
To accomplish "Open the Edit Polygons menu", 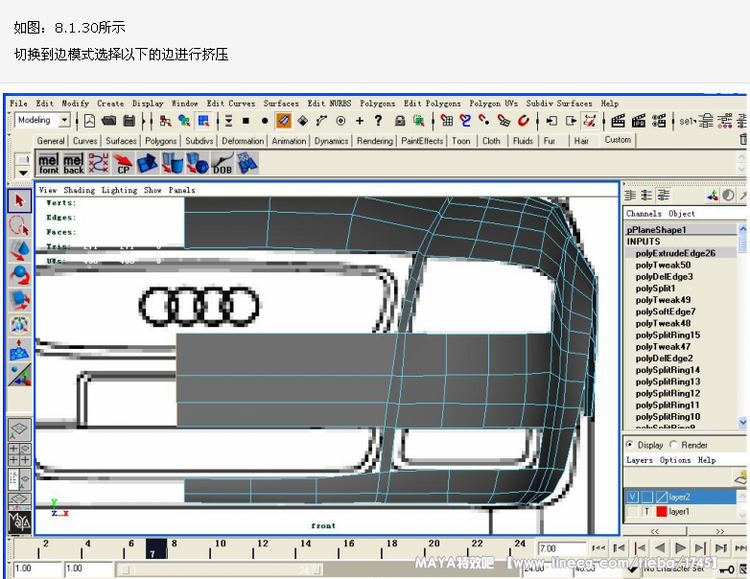I will [x=432, y=103].
